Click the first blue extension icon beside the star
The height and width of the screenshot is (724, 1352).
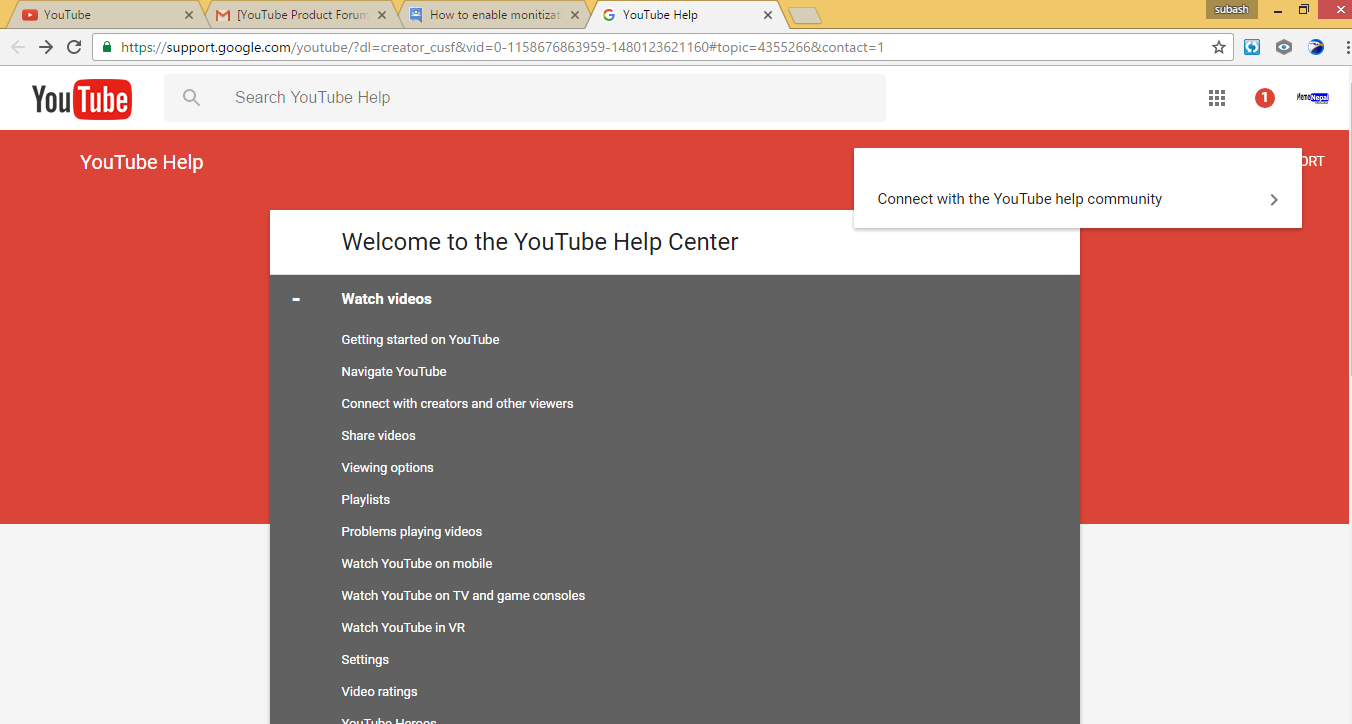point(1252,47)
